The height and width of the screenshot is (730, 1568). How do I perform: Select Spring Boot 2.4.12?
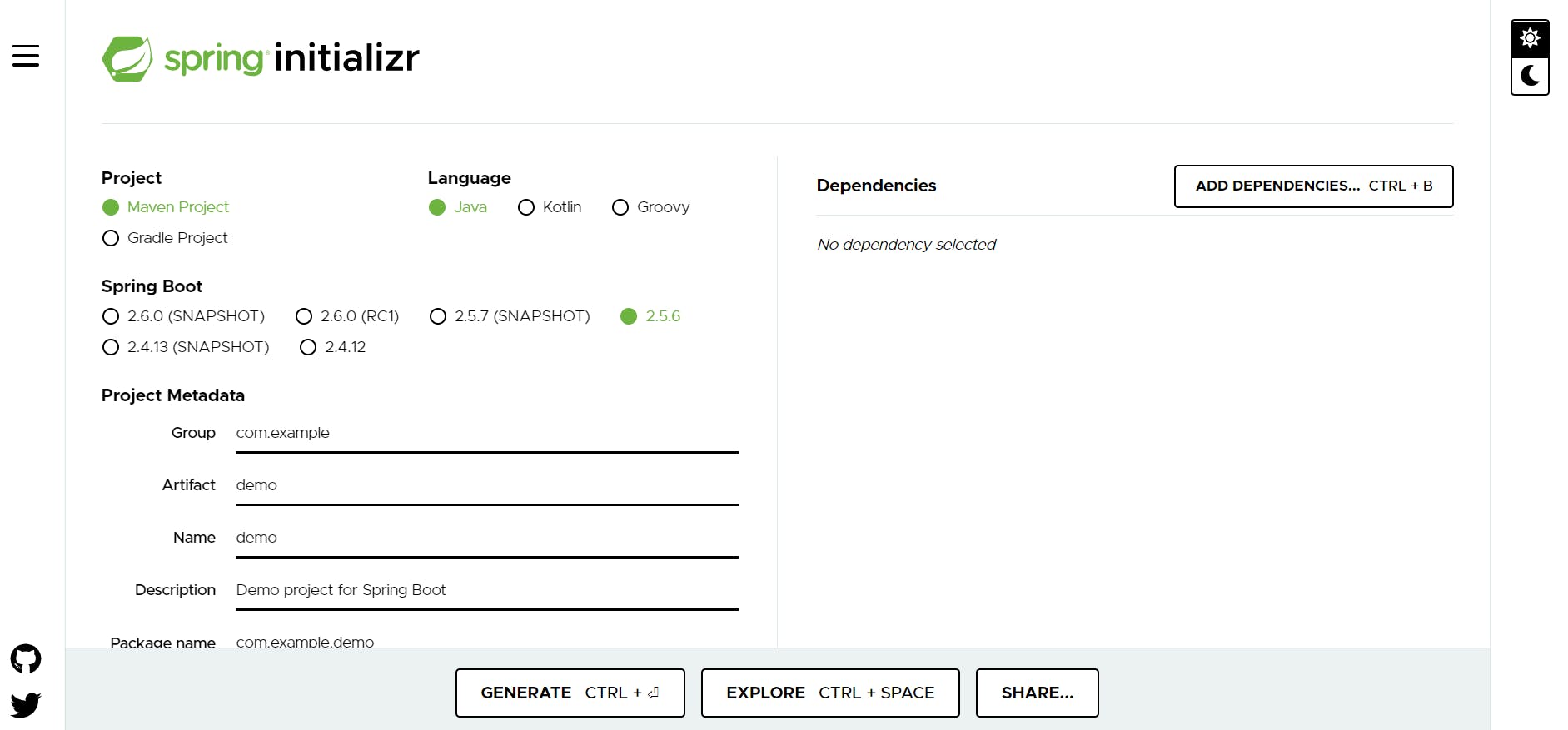tap(333, 347)
